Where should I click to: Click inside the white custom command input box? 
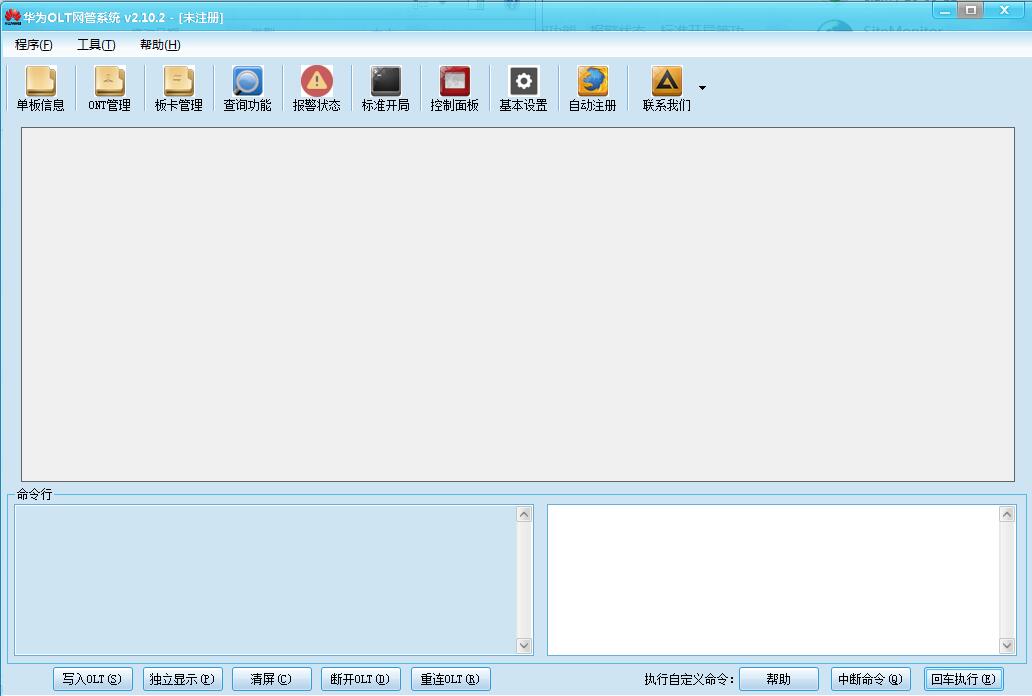click(x=773, y=579)
